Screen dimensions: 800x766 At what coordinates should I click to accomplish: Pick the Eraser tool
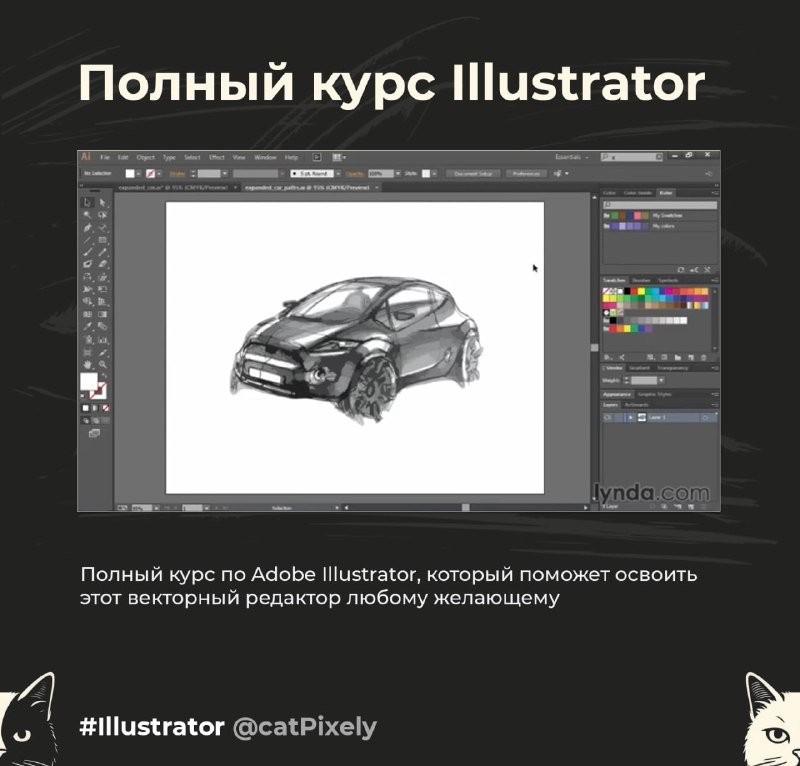pos(103,264)
